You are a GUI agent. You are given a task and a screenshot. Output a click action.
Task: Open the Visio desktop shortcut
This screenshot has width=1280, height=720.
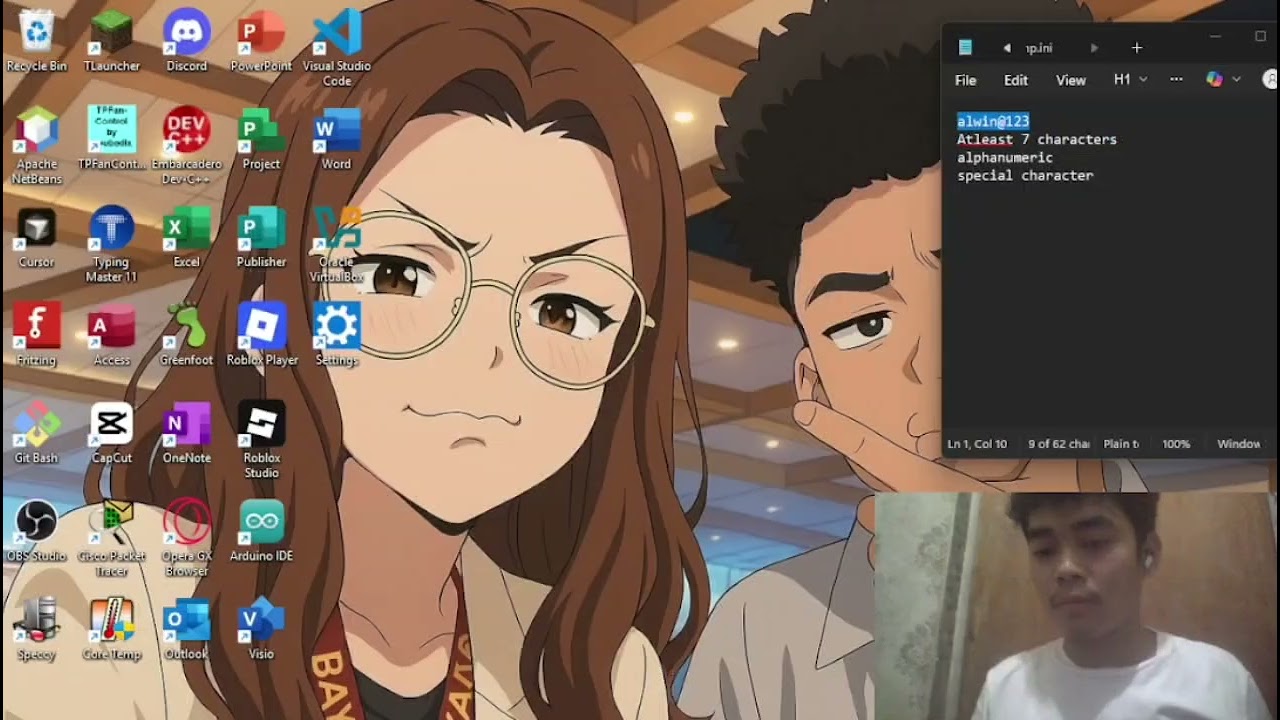pyautogui.click(x=261, y=629)
